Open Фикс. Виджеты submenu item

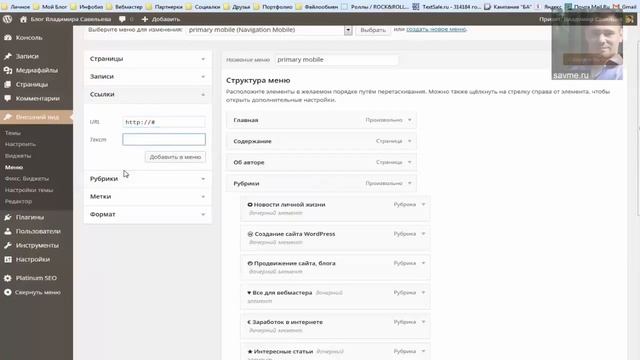coord(27,179)
